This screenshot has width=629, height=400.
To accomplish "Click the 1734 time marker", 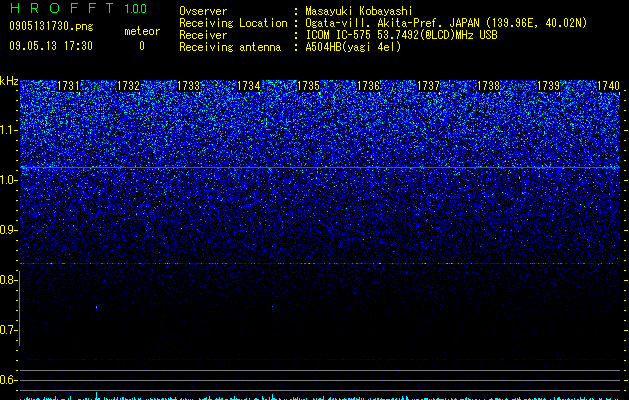I will point(249,86).
